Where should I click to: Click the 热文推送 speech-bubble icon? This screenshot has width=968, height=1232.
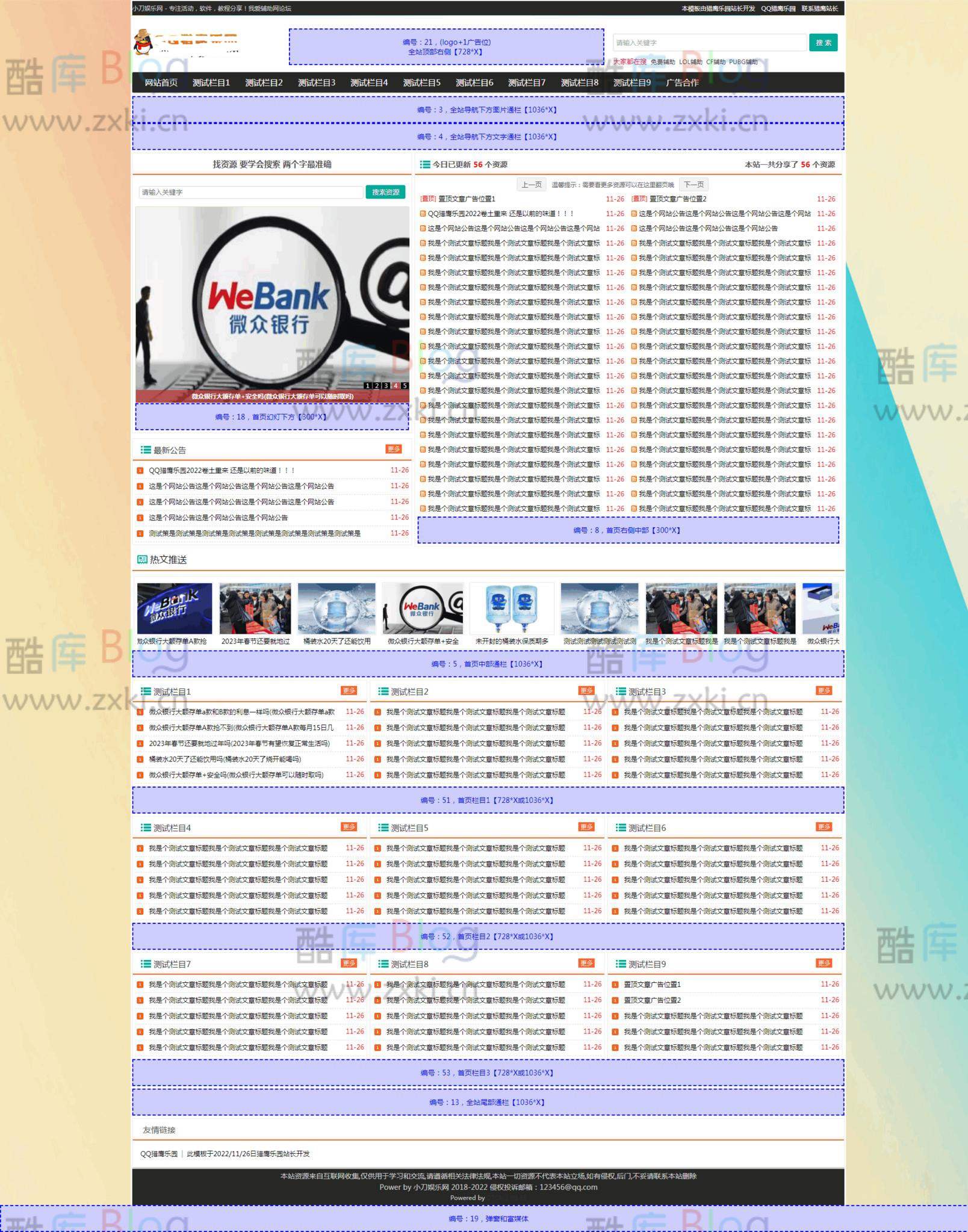coord(141,559)
